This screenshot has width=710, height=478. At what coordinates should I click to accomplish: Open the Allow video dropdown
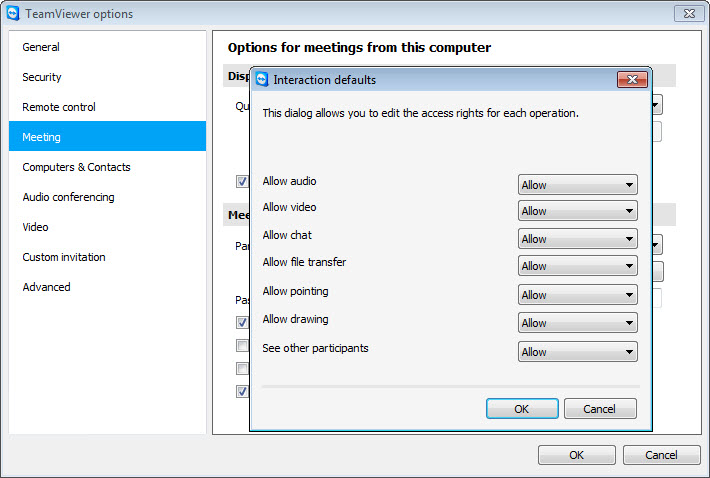[578, 211]
